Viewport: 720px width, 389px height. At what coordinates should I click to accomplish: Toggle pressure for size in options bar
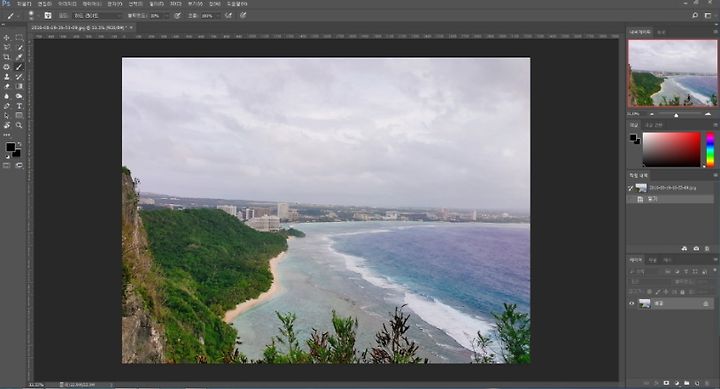pos(243,15)
